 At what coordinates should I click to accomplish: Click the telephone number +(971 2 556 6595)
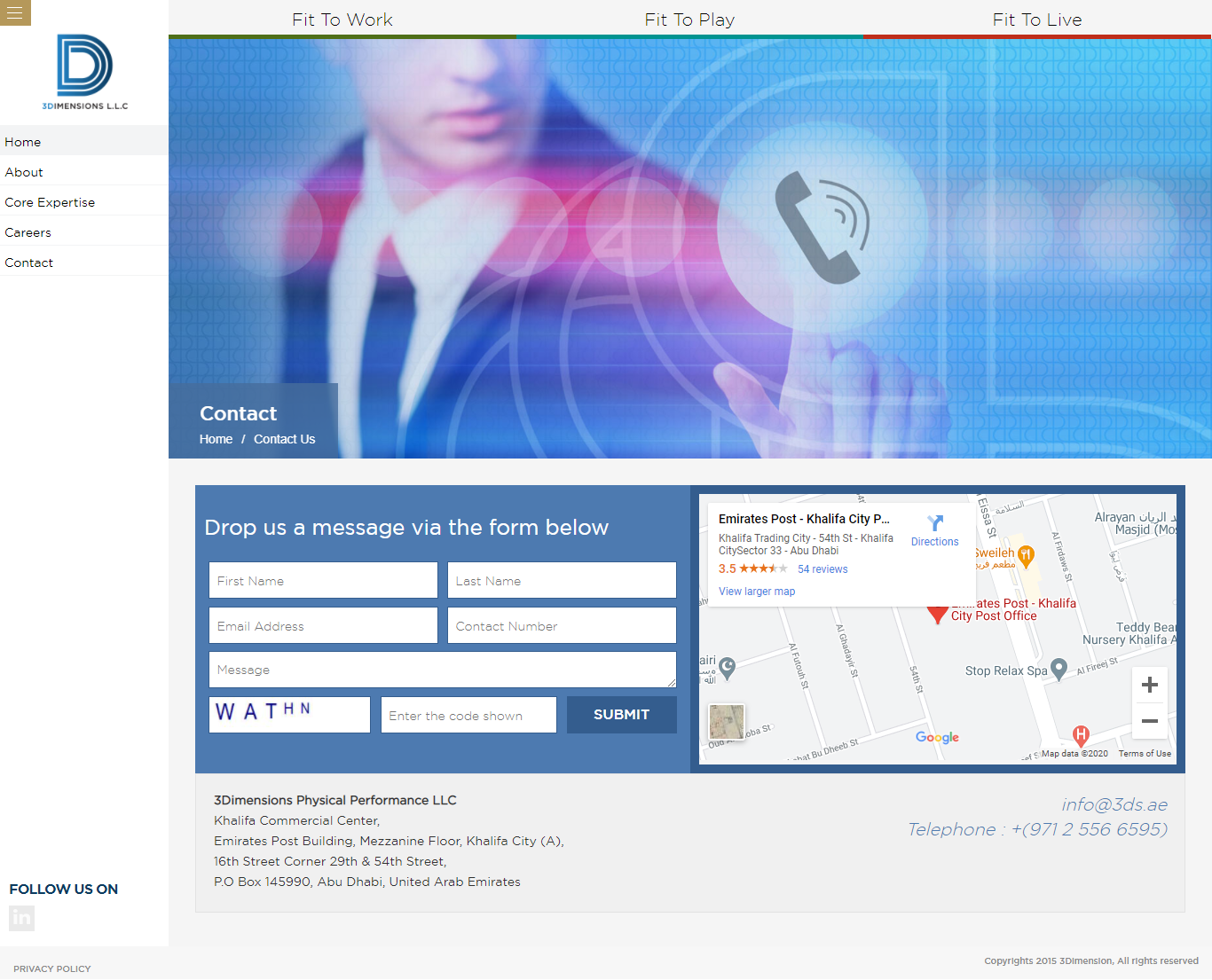1090,829
